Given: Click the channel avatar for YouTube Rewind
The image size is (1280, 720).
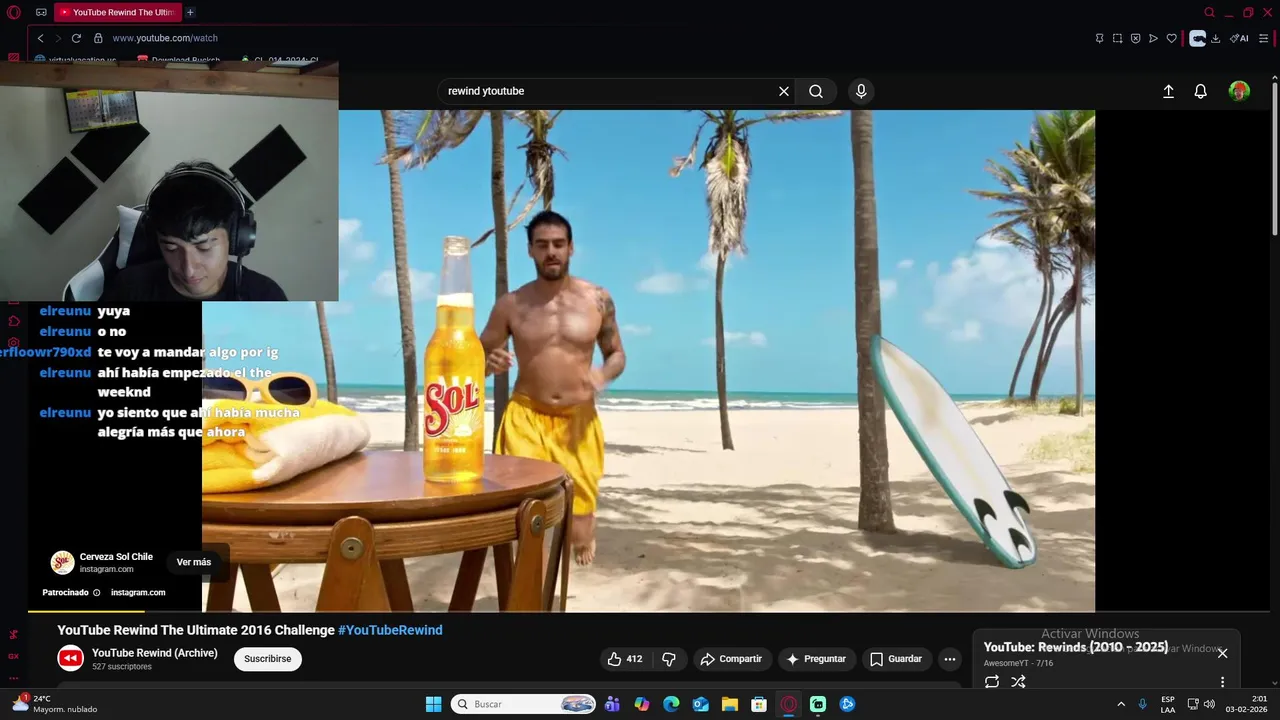Looking at the screenshot, I should click(x=70, y=658).
